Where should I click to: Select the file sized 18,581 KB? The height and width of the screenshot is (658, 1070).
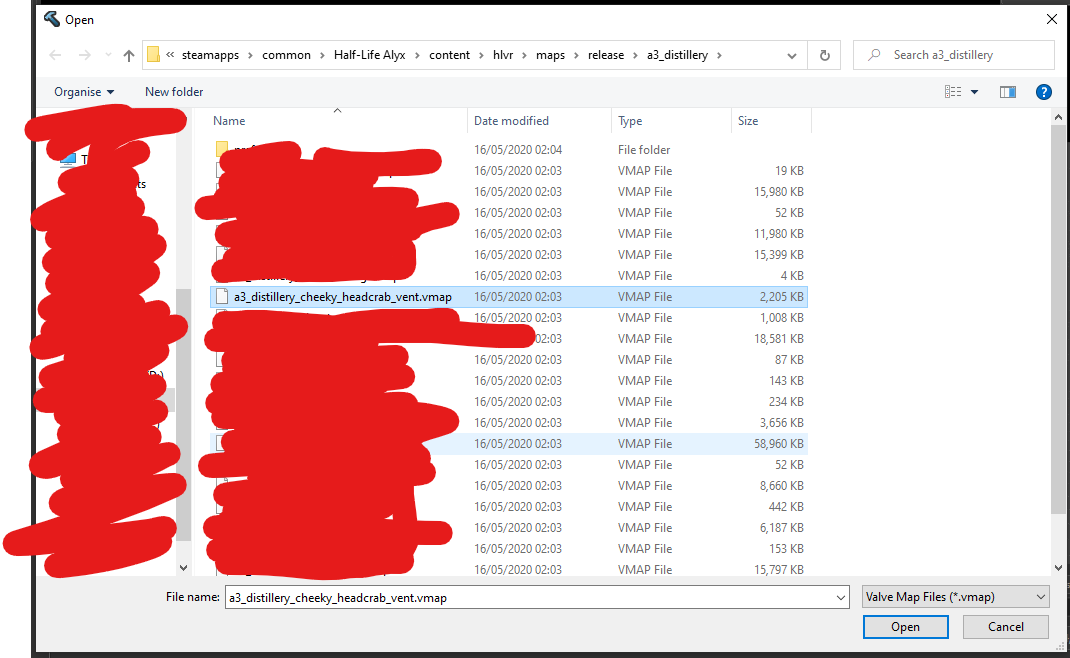click(x=509, y=339)
